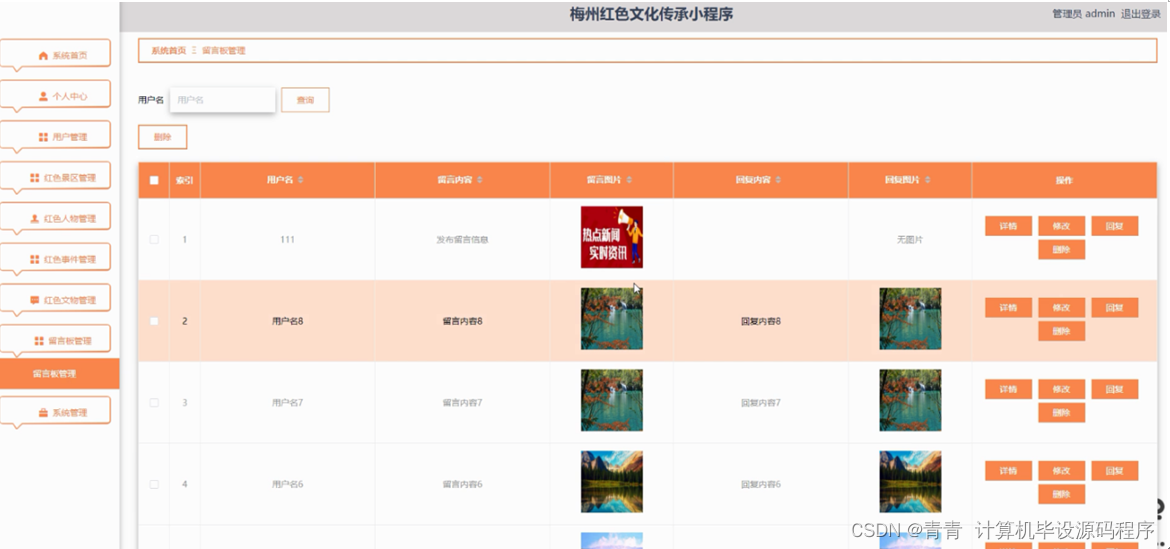
Task: Click 详情 for 用户名7 row
Action: (1008, 389)
